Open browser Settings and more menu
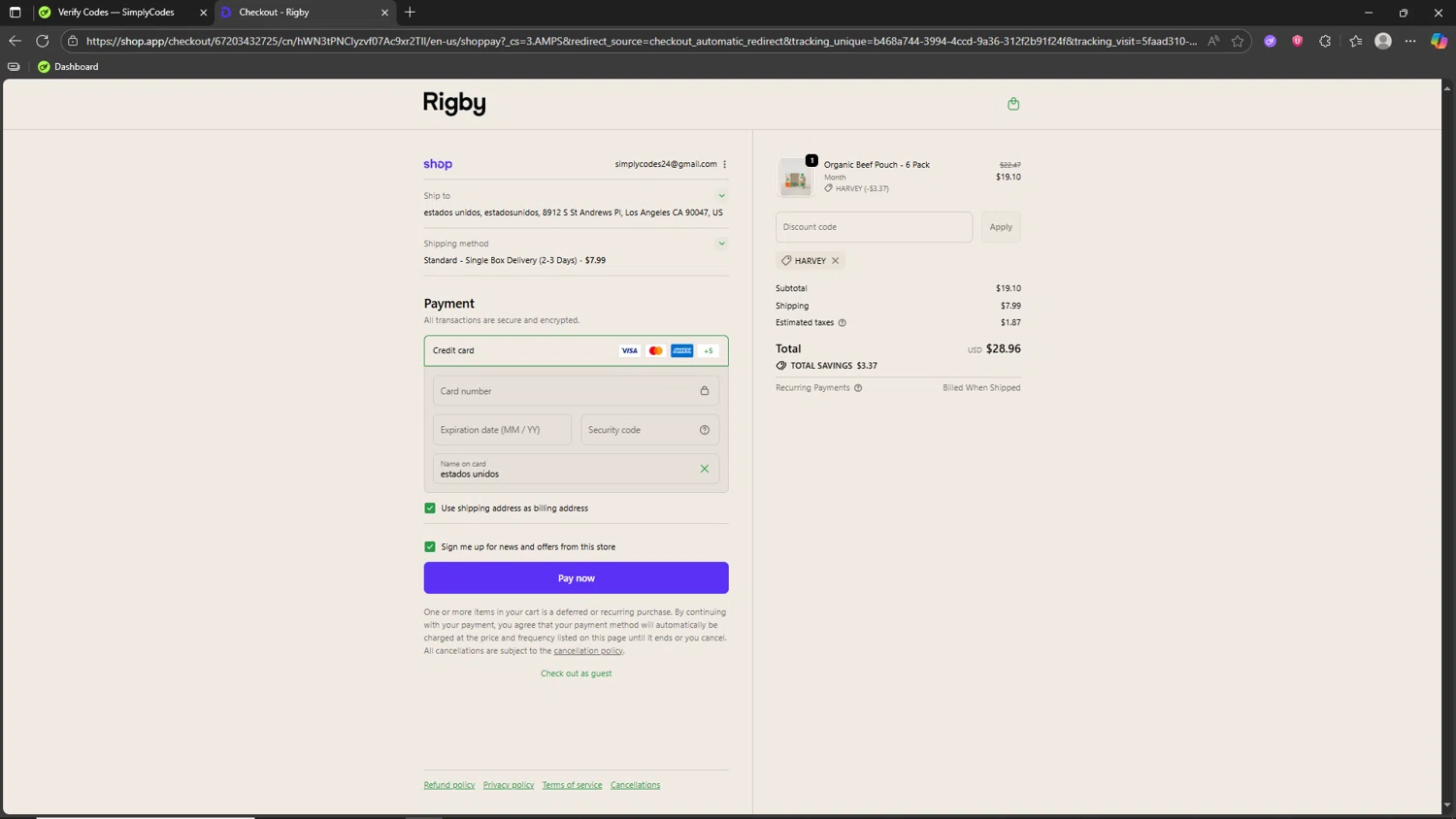This screenshot has height=819, width=1456. click(x=1410, y=41)
